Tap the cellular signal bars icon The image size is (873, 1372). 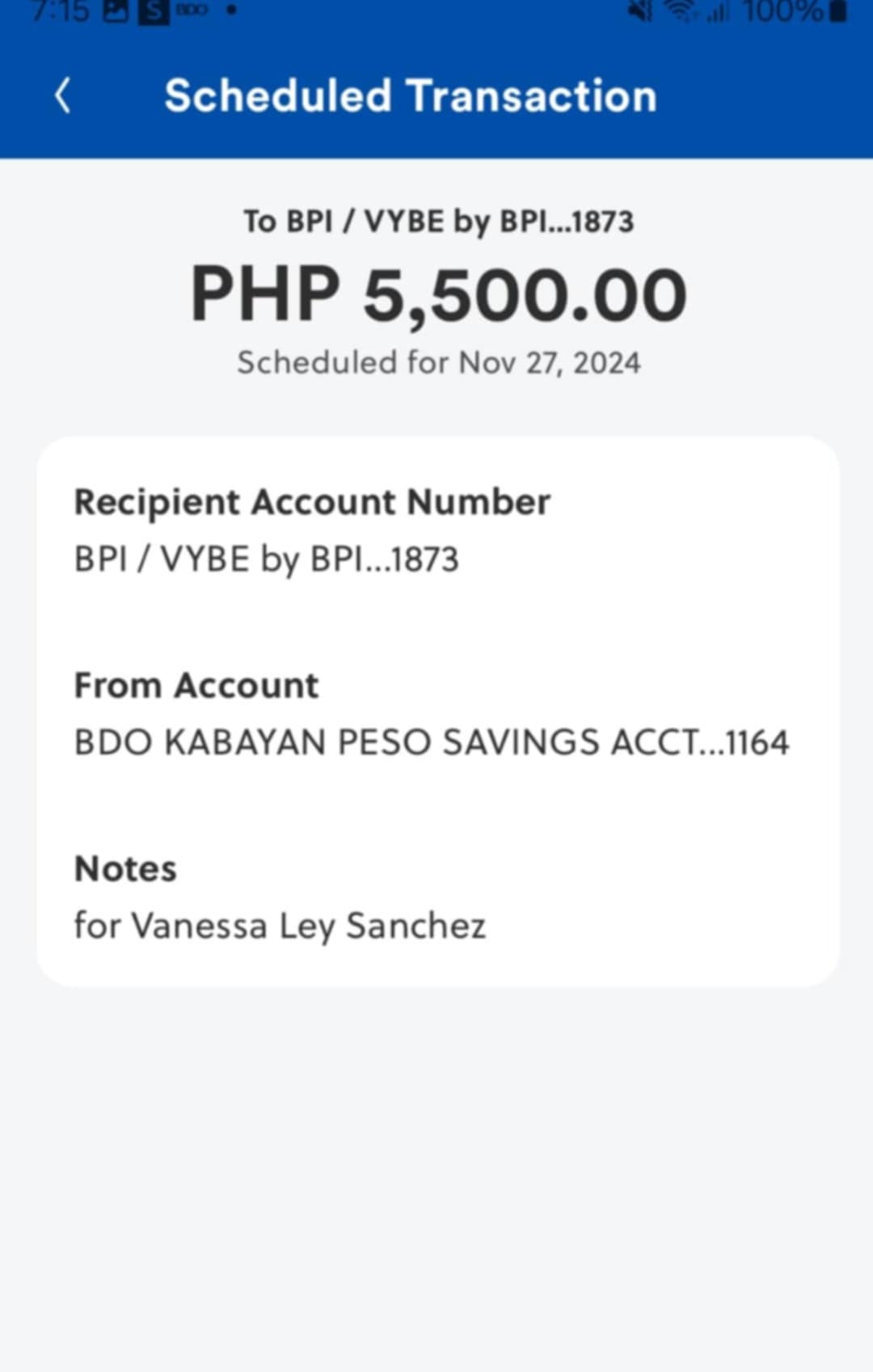pos(719,11)
